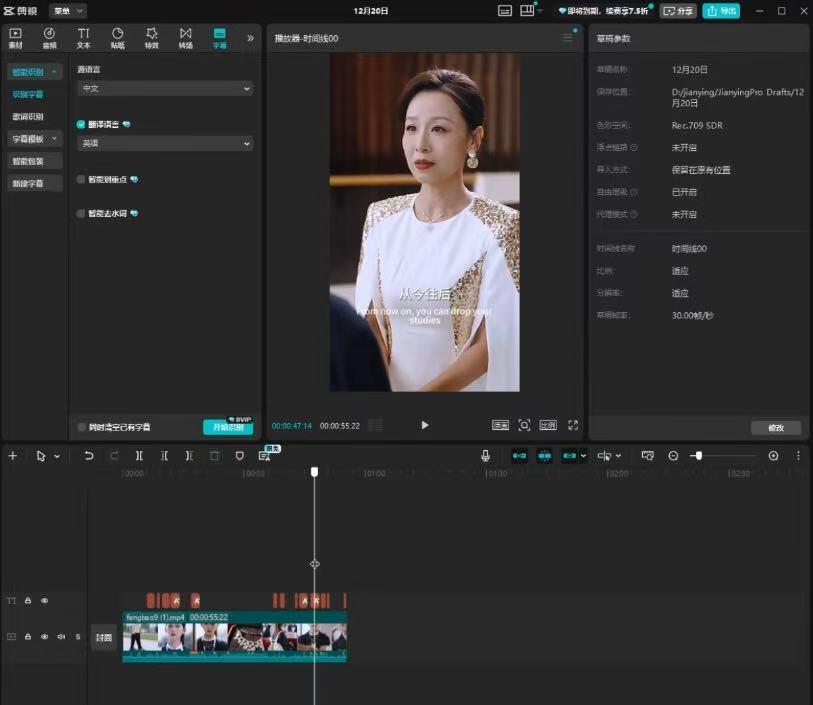
Task: Open the timeline more options three-dot menu
Action: point(798,456)
